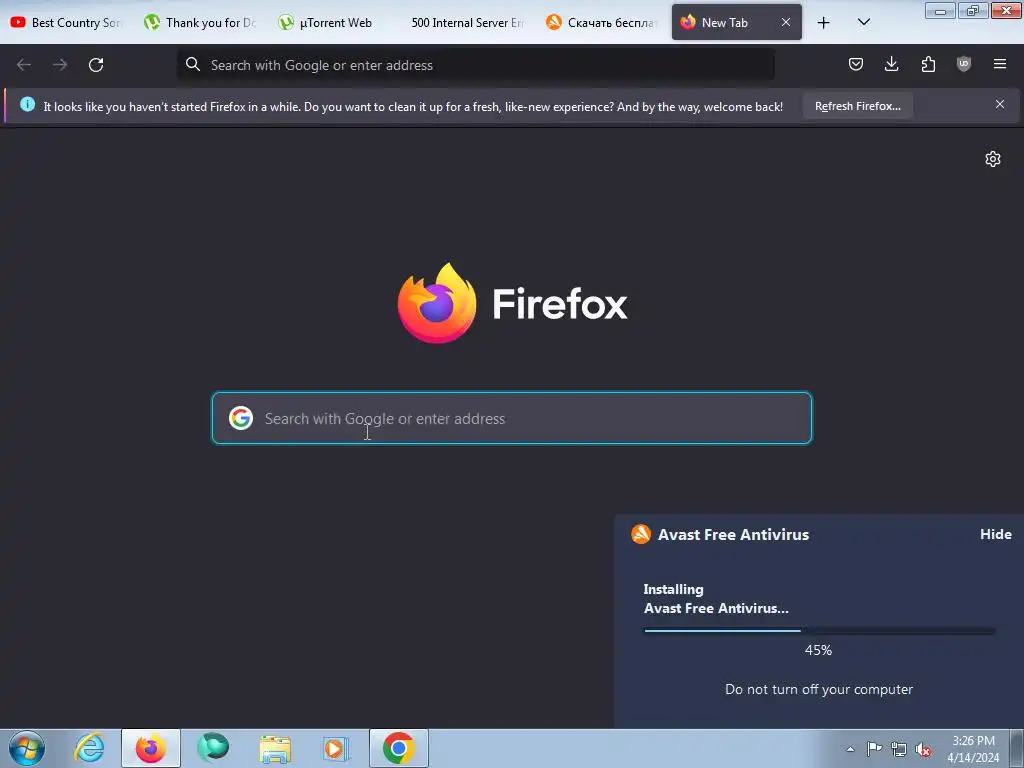Click the Google logo in search box
This screenshot has height=768, width=1024.
[x=241, y=418]
